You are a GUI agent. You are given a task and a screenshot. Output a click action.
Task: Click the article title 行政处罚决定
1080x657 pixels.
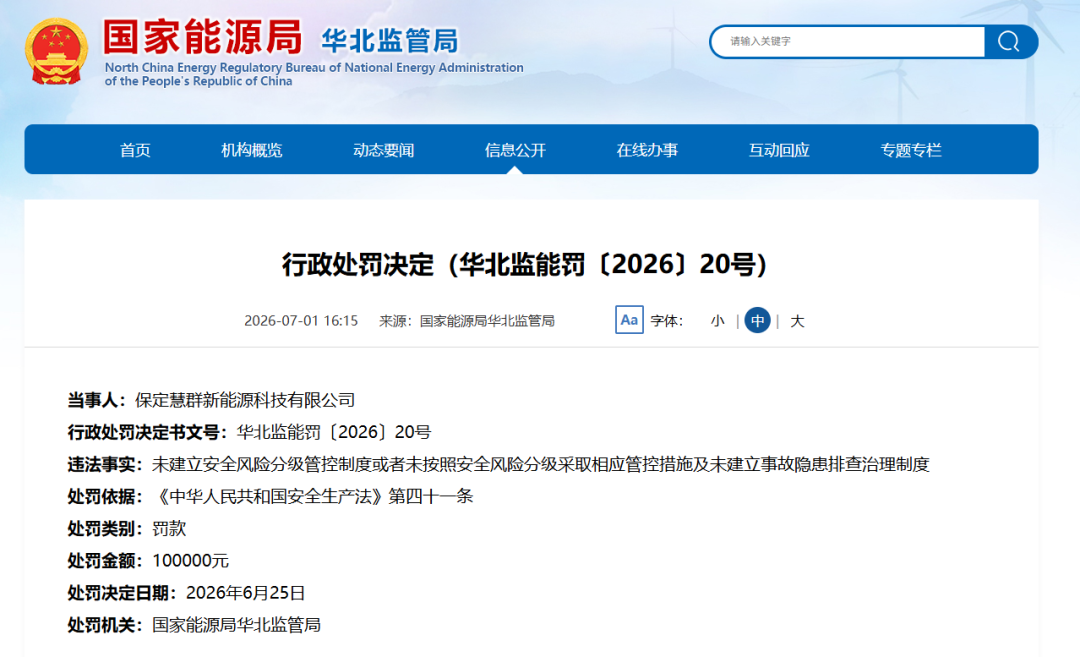[x=525, y=264]
